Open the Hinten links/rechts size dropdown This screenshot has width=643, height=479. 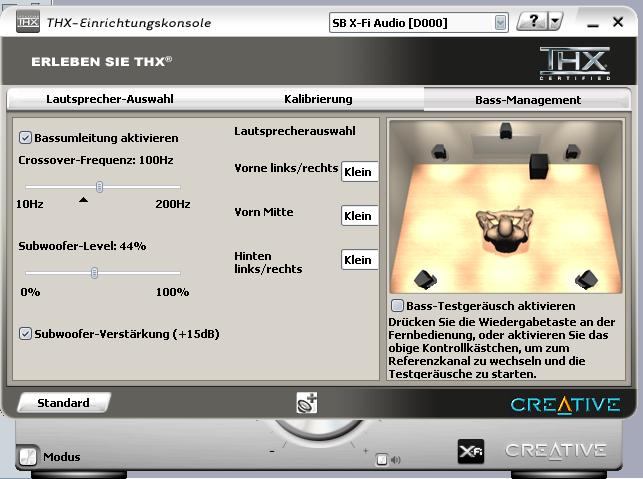tap(359, 260)
